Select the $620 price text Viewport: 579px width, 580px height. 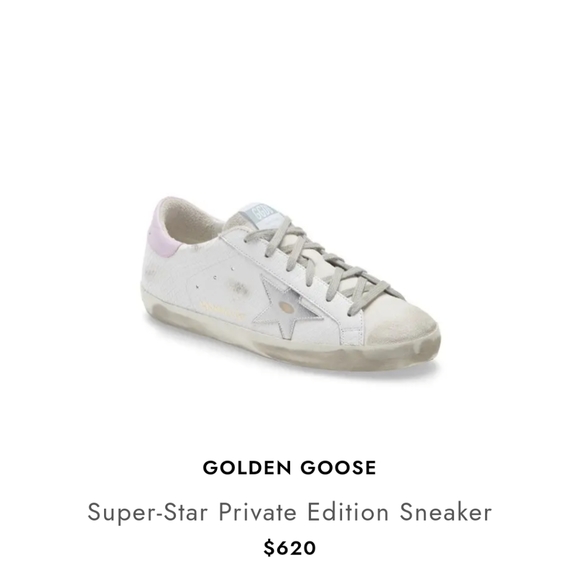(289, 548)
